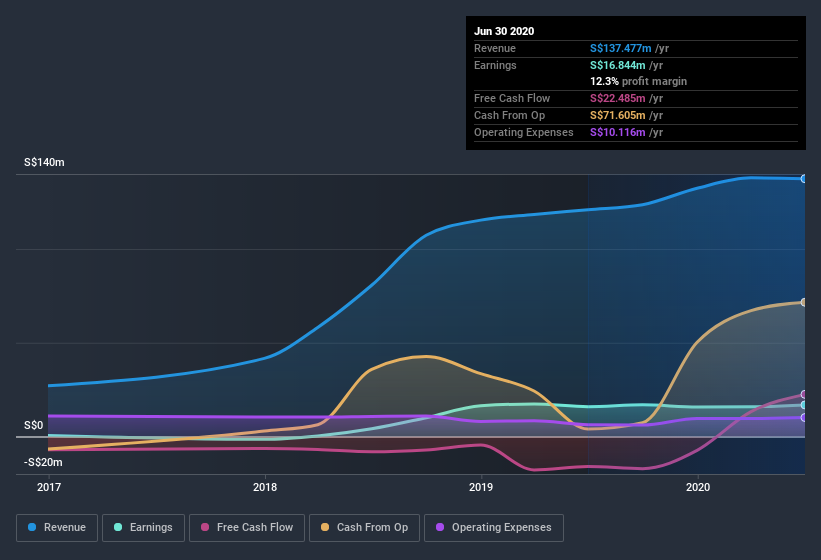Screen dimensions: 821x560
Task: Click the purple Operating Expenses endpoint marker
Action: [x=804, y=418]
